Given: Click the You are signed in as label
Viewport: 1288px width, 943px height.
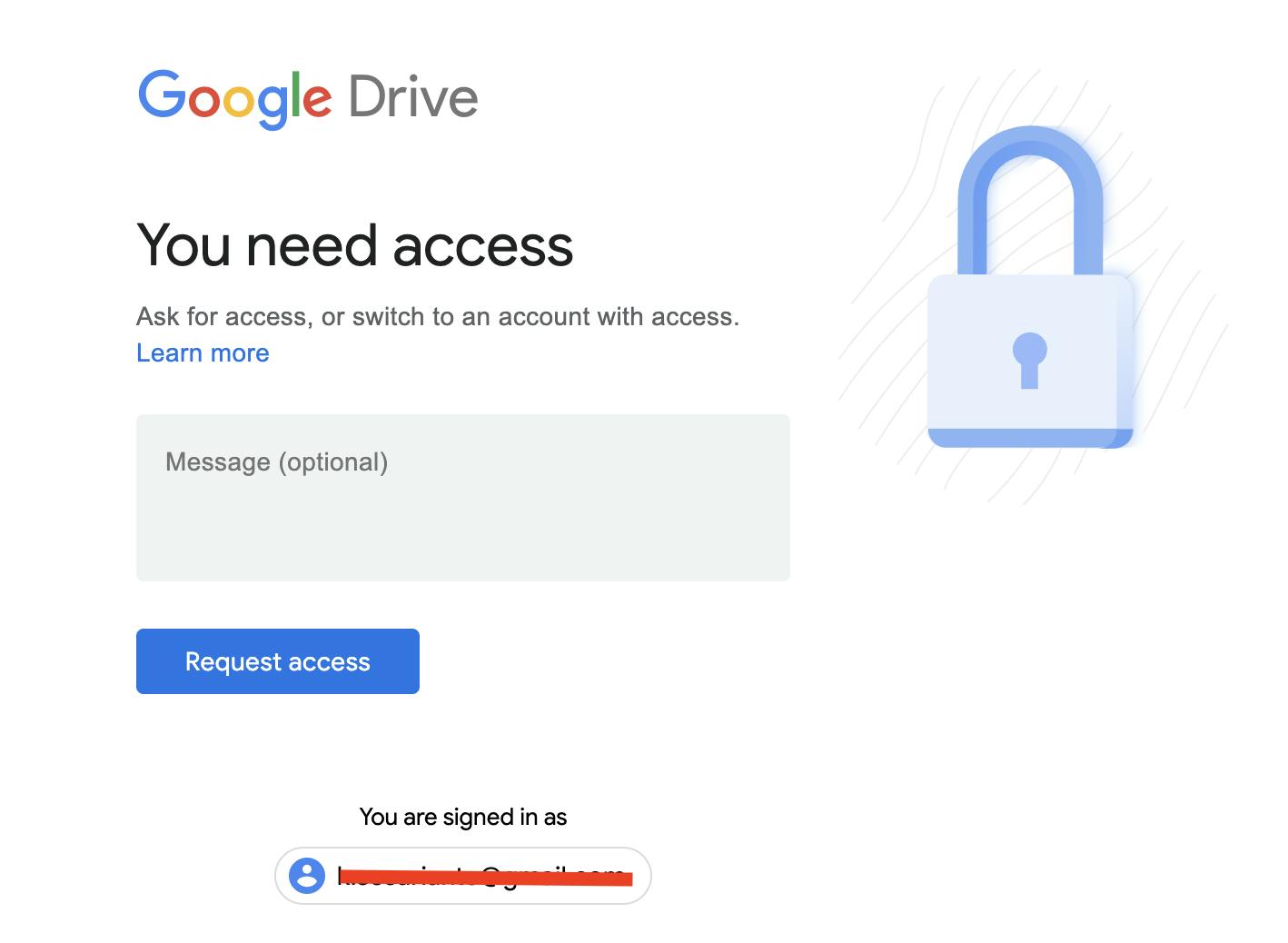Looking at the screenshot, I should point(463,817).
